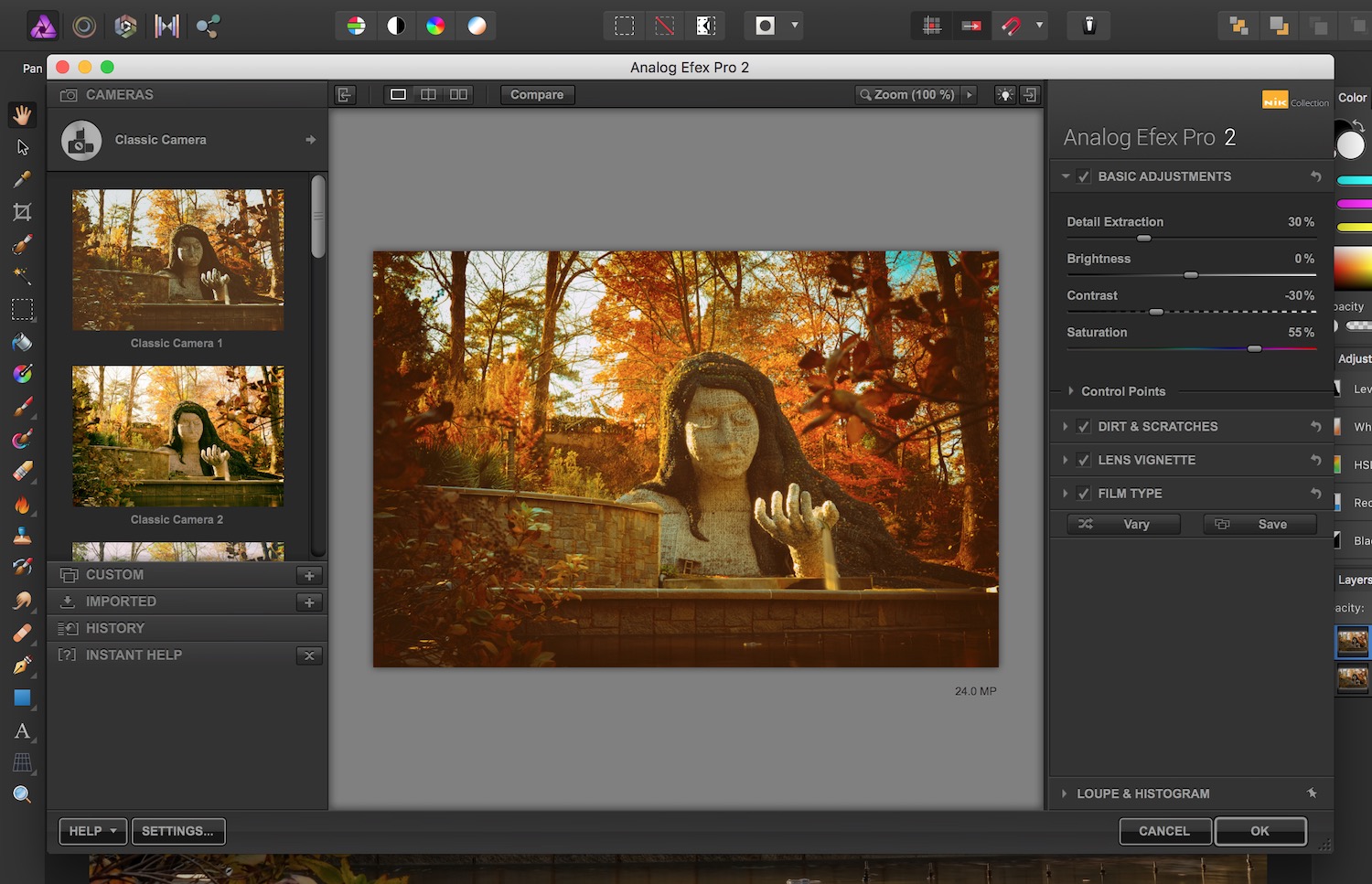Click the add Custom preset plus icon
Viewport: 1372px width, 884px height.
pyautogui.click(x=309, y=575)
